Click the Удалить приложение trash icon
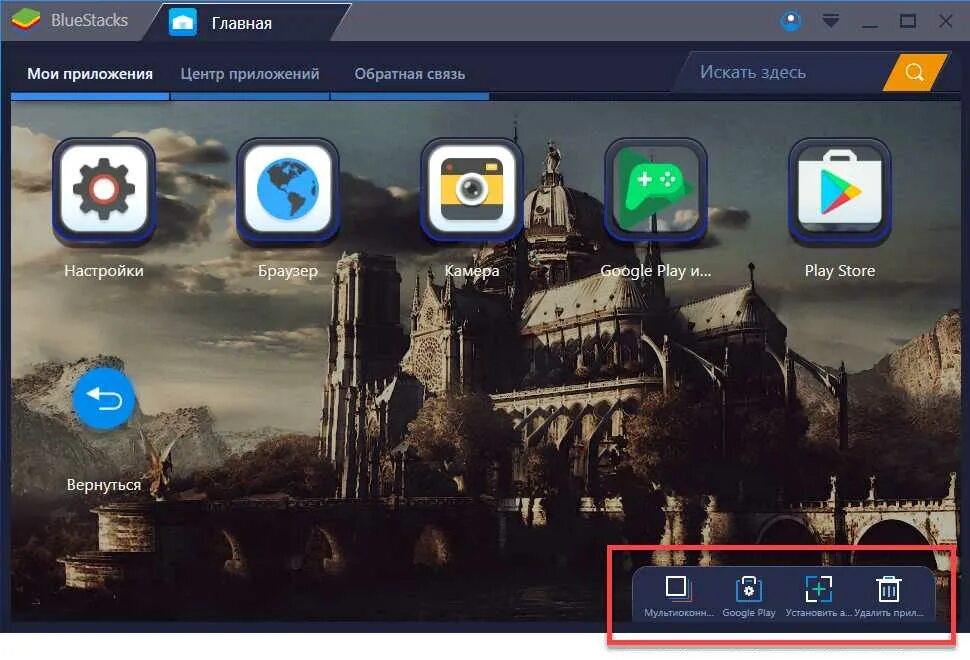This screenshot has height=660, width=970. click(889, 589)
